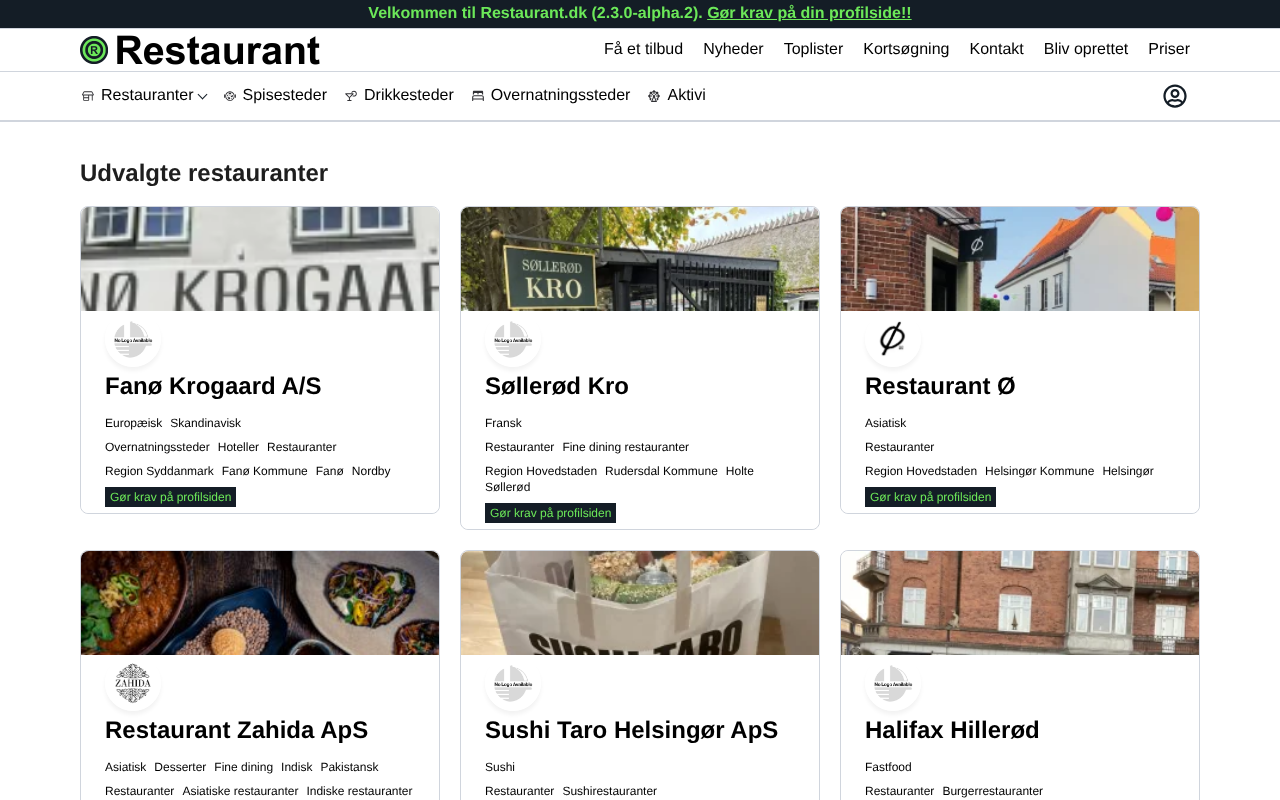Go to Få et tilbud page
Viewport: 1280px width, 800px height.
pos(643,49)
